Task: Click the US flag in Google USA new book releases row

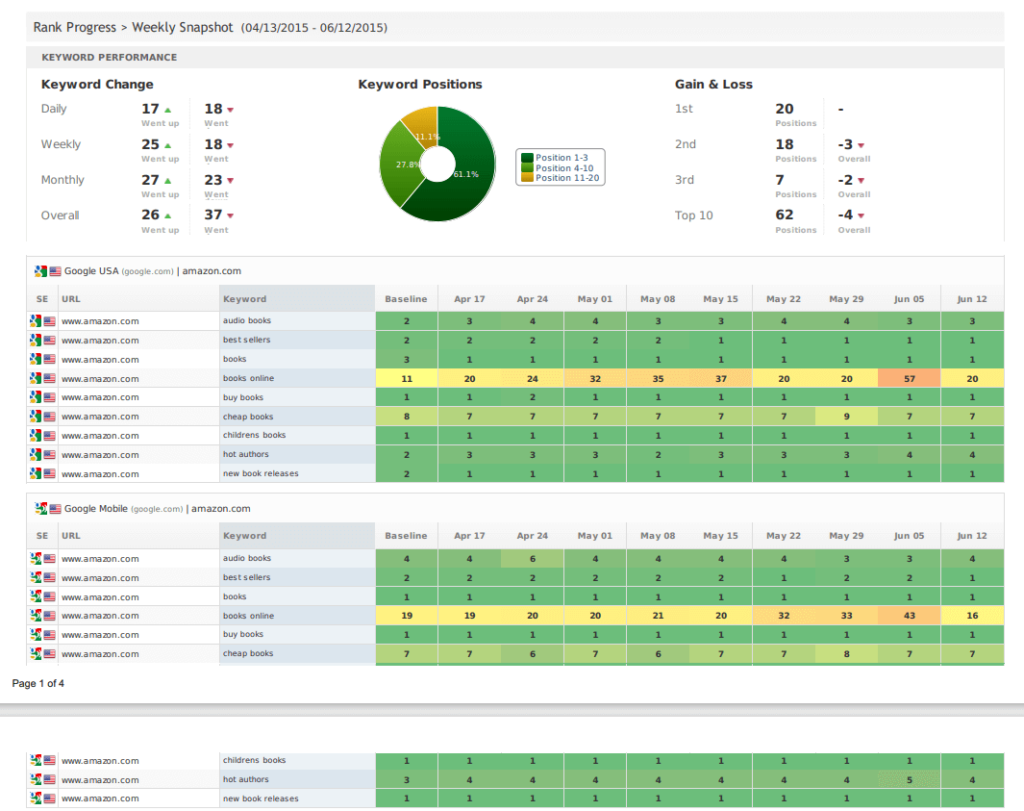Action: 50,473
